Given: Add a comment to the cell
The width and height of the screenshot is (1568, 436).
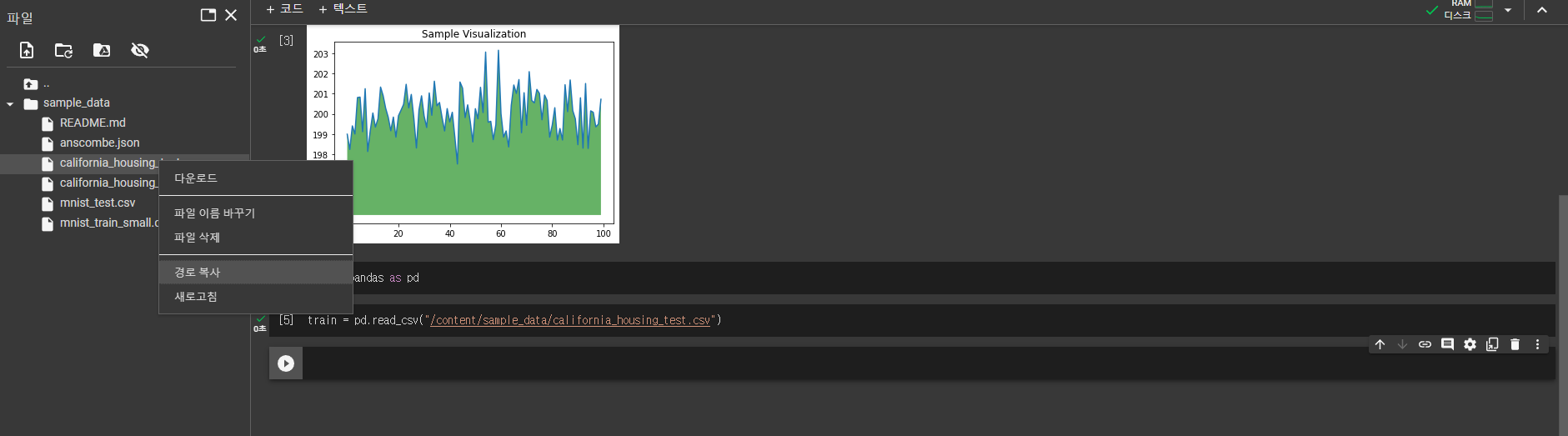Looking at the screenshot, I should coord(1448,344).
